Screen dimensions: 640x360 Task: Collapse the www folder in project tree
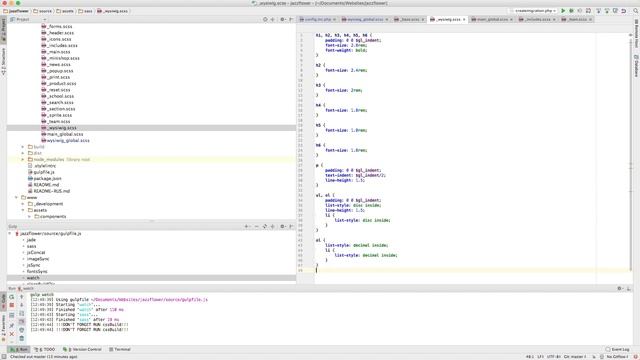click(16, 198)
